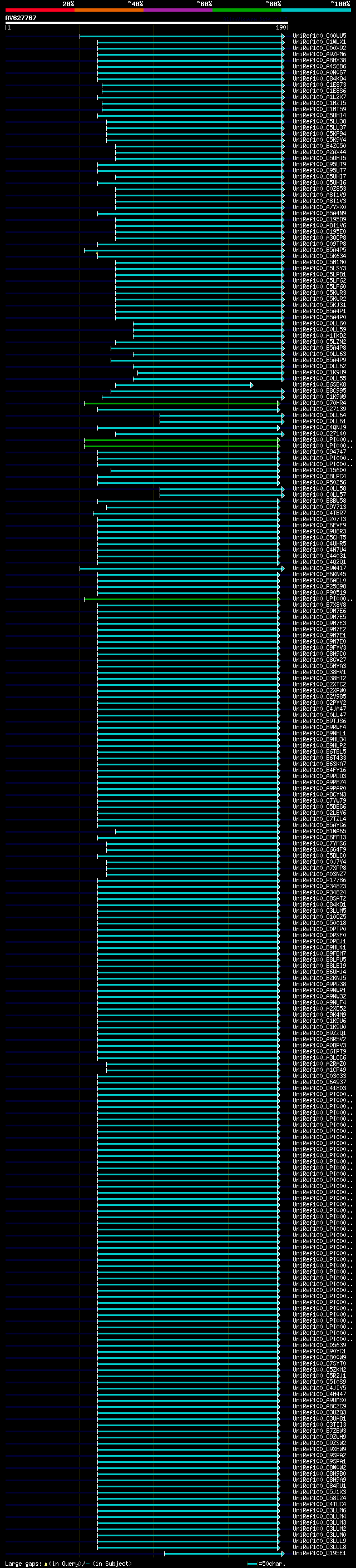Select hit label UniRef100_A8CYN3
Image resolution: width=356 pixels, height=1568 pixels.
click(319, 794)
